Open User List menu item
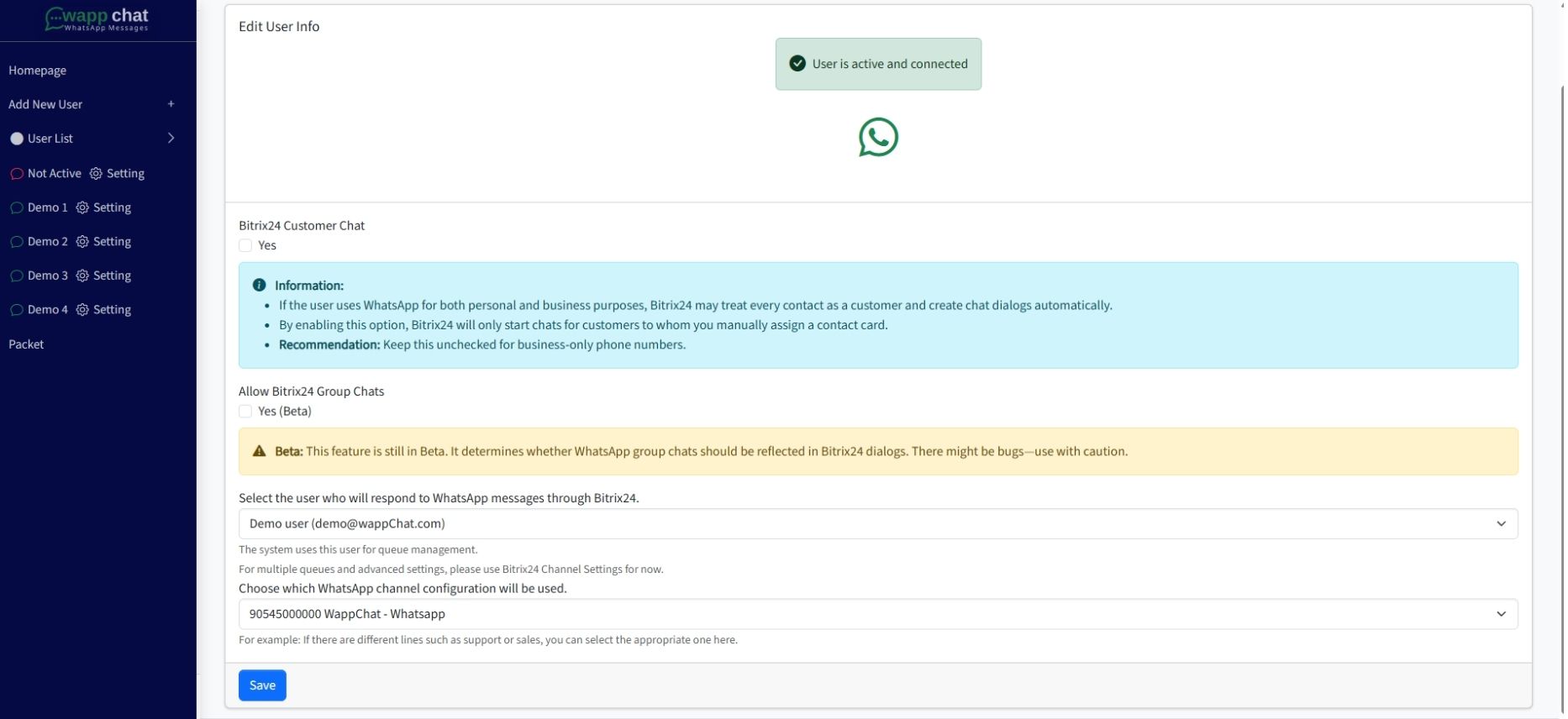 50,139
